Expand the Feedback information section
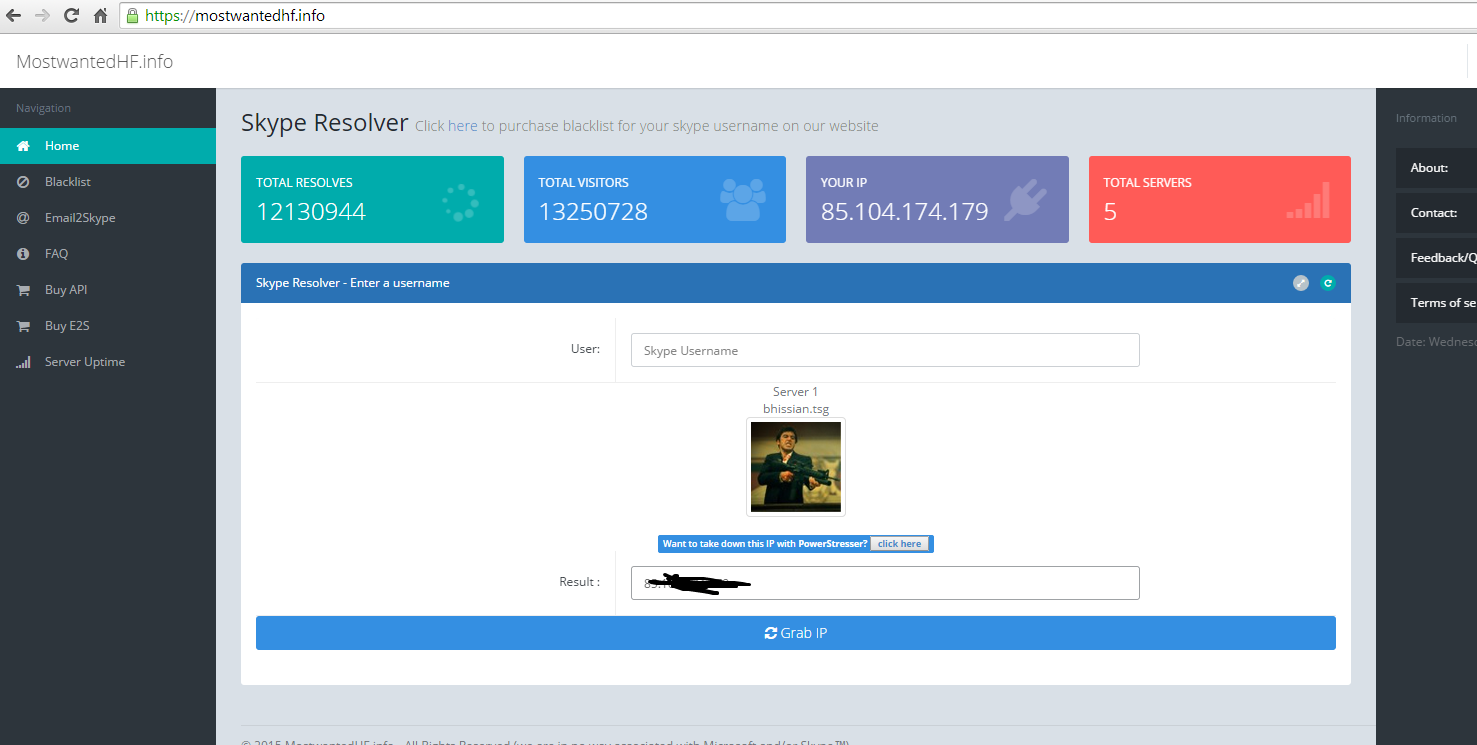Image resolution: width=1477 pixels, height=745 pixels. pos(1436,258)
